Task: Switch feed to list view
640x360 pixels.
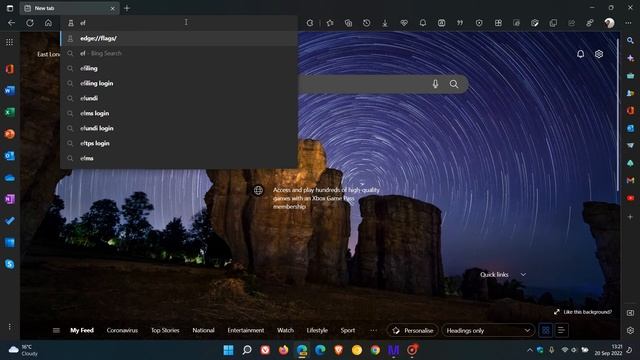Action: pyautogui.click(x=561, y=330)
